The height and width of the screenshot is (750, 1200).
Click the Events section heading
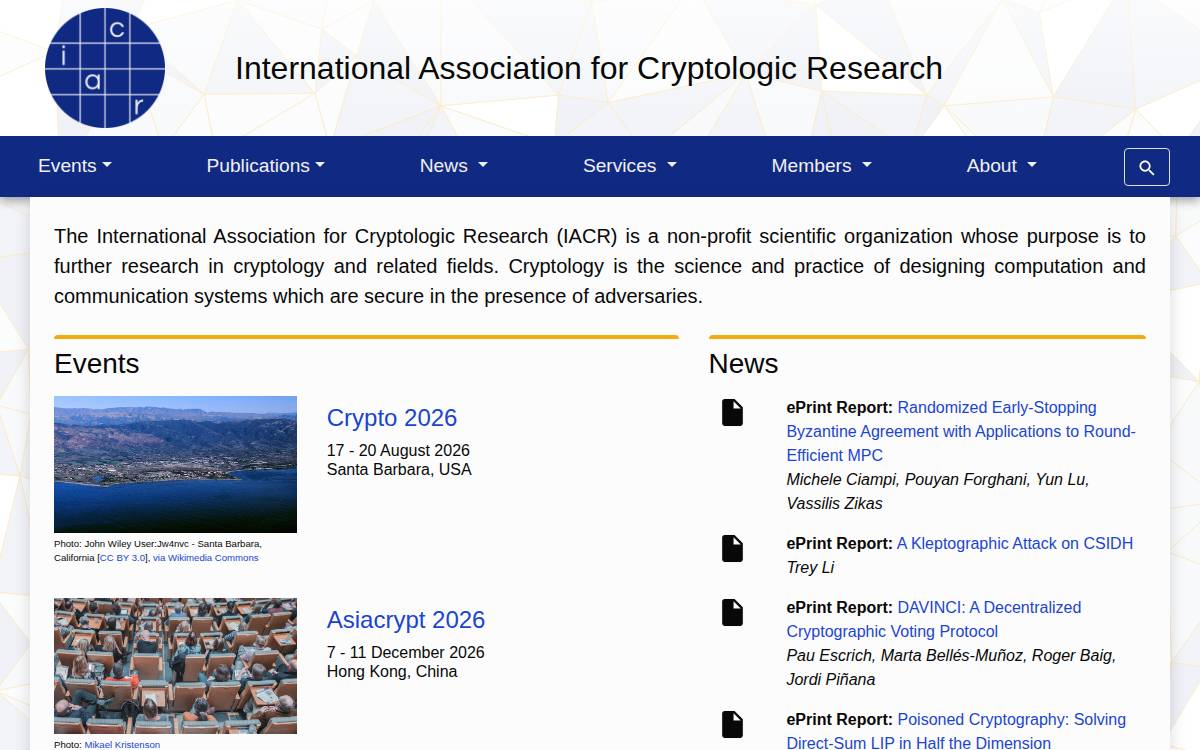[97, 363]
